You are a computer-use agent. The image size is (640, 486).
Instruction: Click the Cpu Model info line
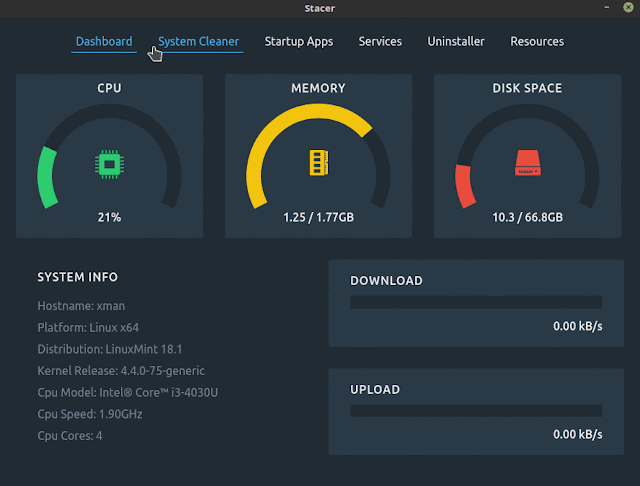pos(128,393)
